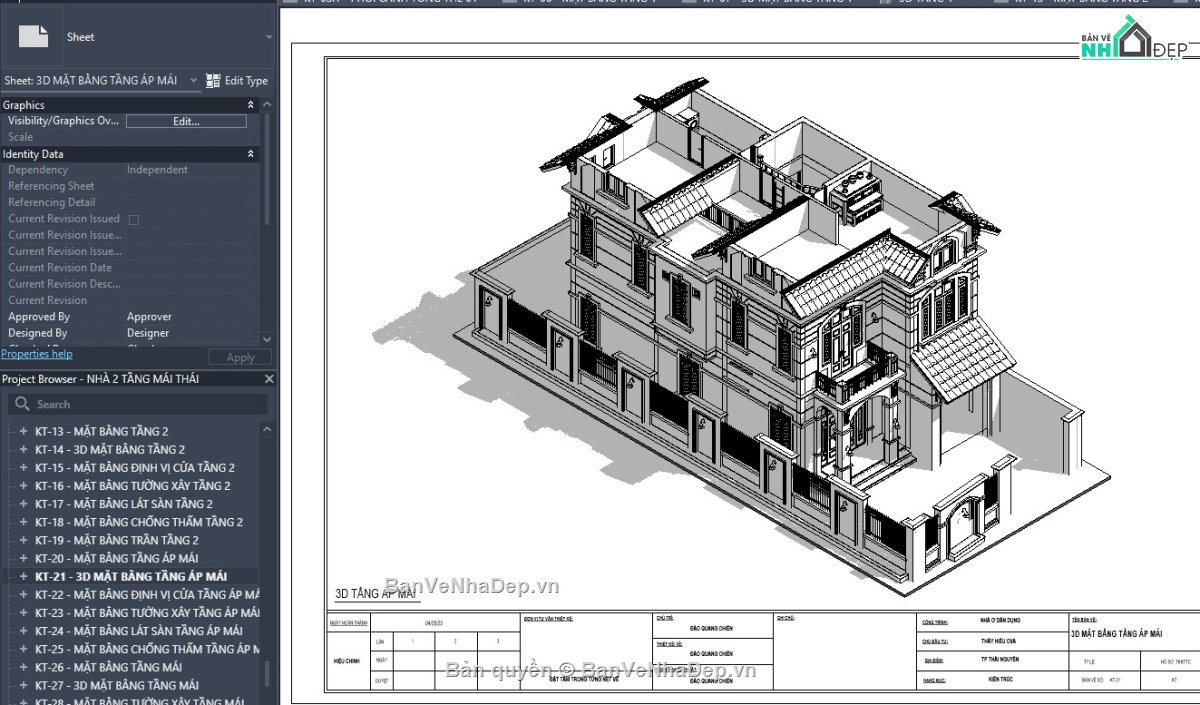Click the 'Approved By' property label
Screen dimensions: 1200x705
(38, 317)
